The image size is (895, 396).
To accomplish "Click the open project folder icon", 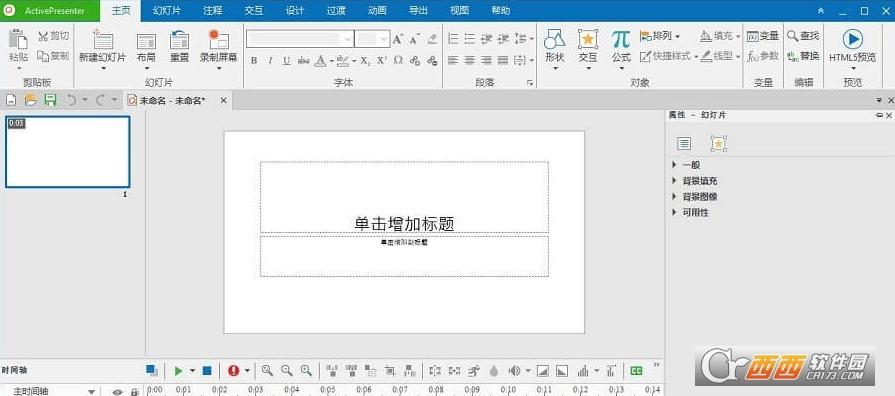I will pos(30,100).
